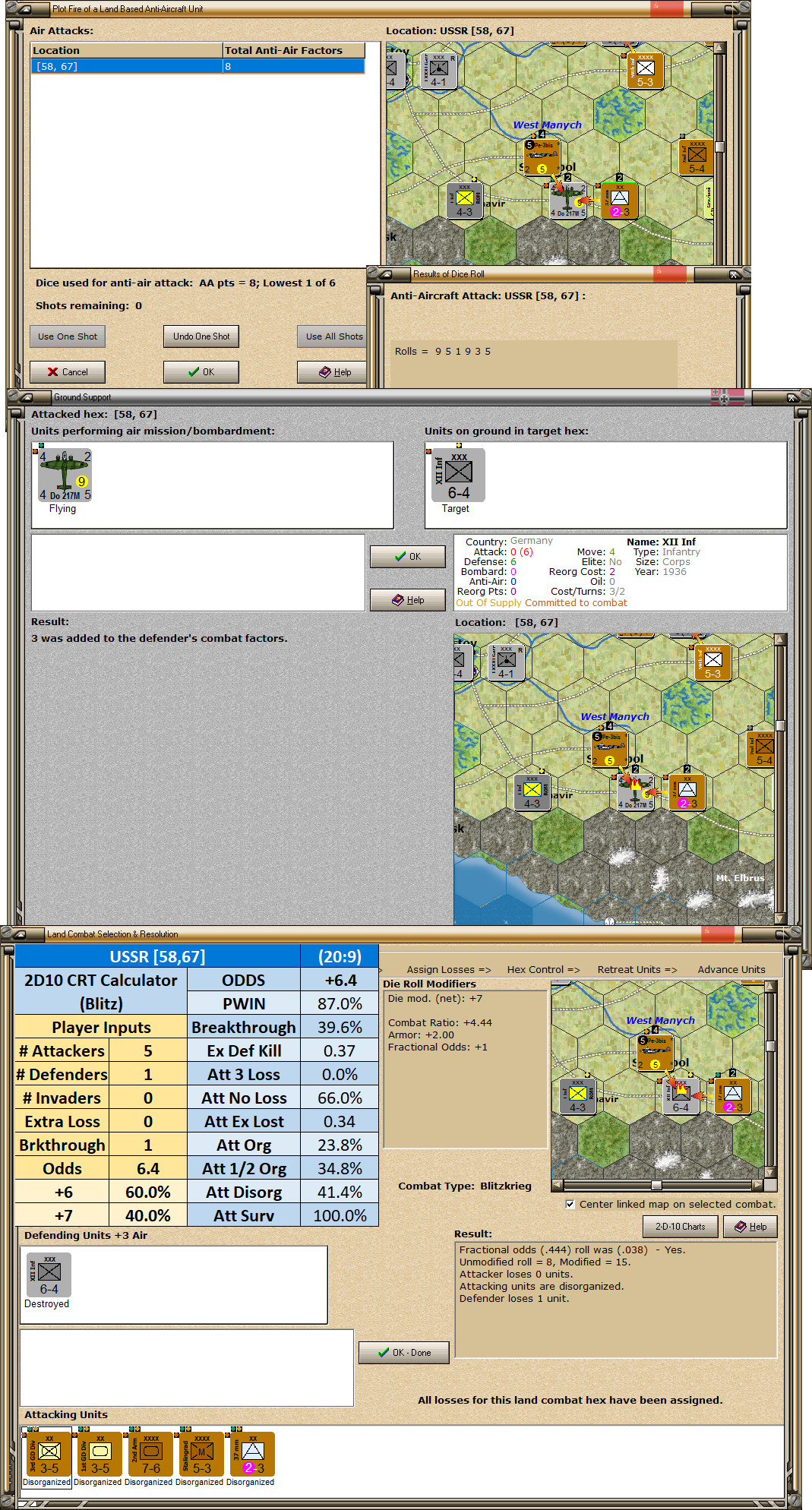This screenshot has height=1510, width=812.
Task: Click the PWIN value 87.0%
Action: [340, 1004]
